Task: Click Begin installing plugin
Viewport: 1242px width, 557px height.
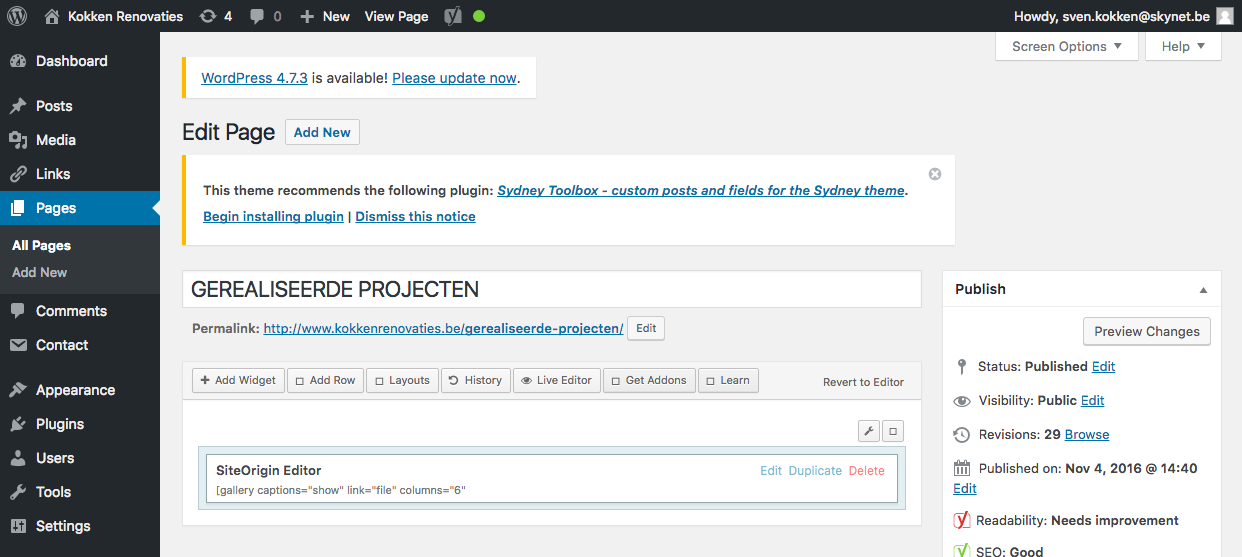Action: coord(273,216)
